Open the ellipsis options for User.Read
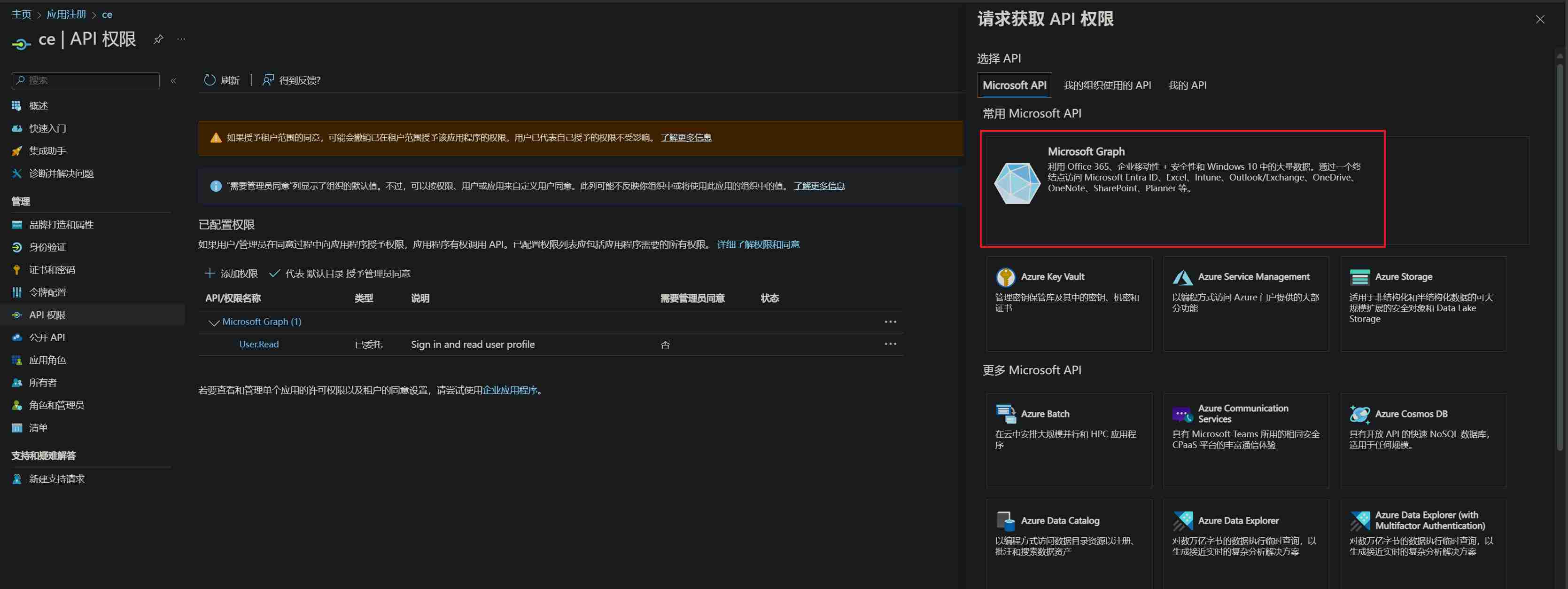Viewport: 1568px width, 589px height. click(x=891, y=344)
